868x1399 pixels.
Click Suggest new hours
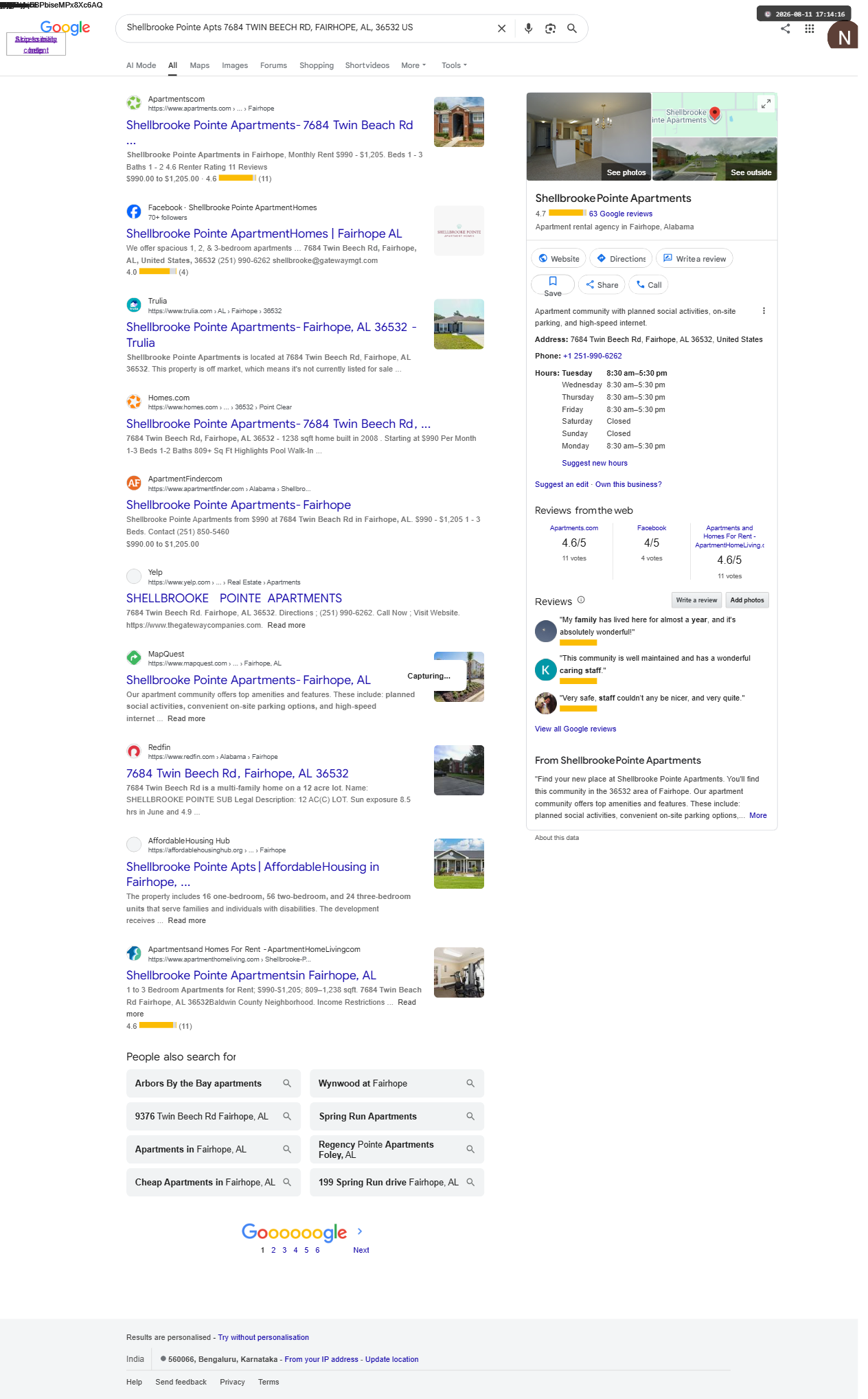(595, 463)
